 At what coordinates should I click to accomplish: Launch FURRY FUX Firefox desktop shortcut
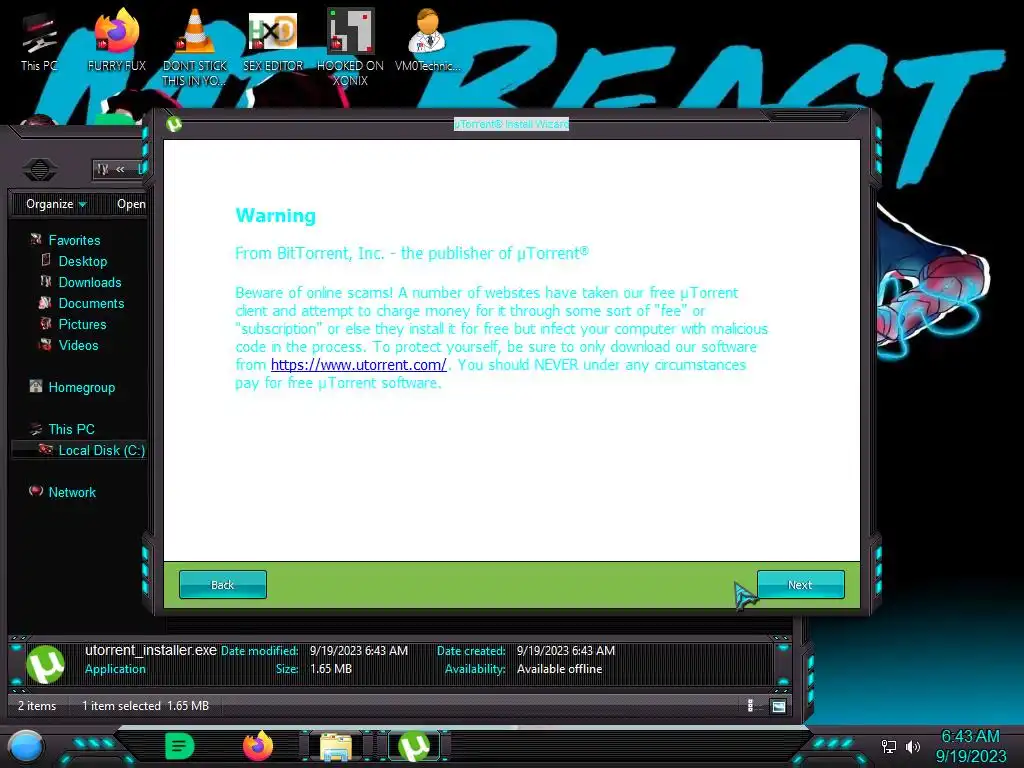[117, 40]
